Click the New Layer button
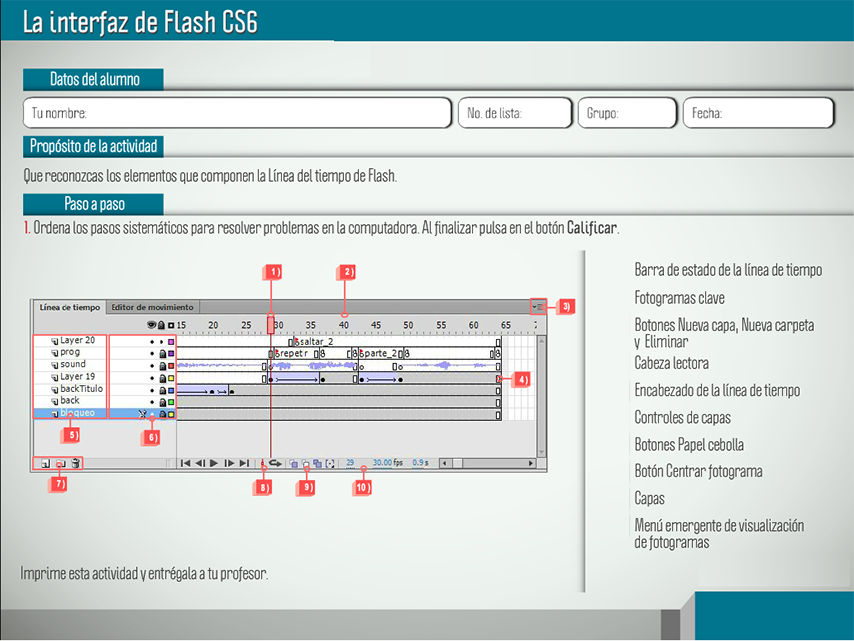Screen dimensions: 854x641 pyautogui.click(x=45, y=464)
